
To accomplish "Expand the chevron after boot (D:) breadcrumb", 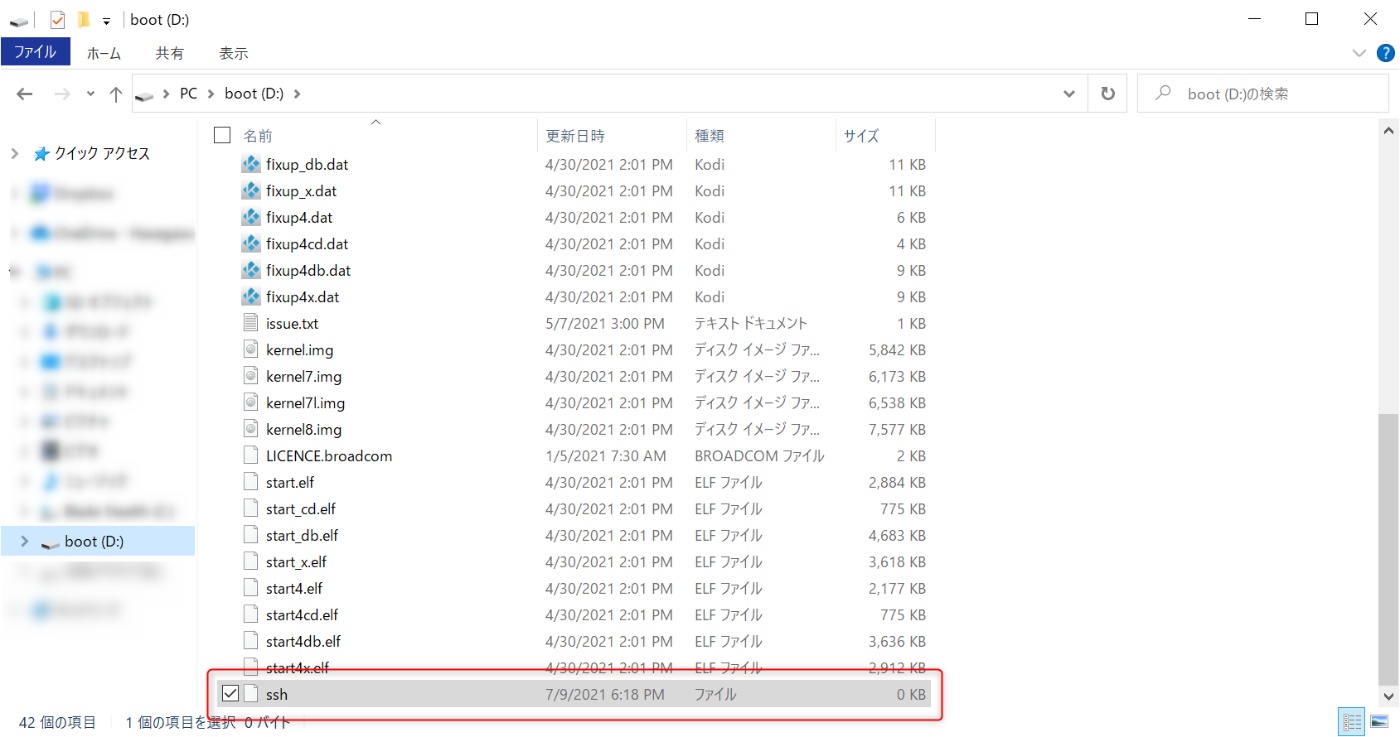I will pyautogui.click(x=297, y=93).
